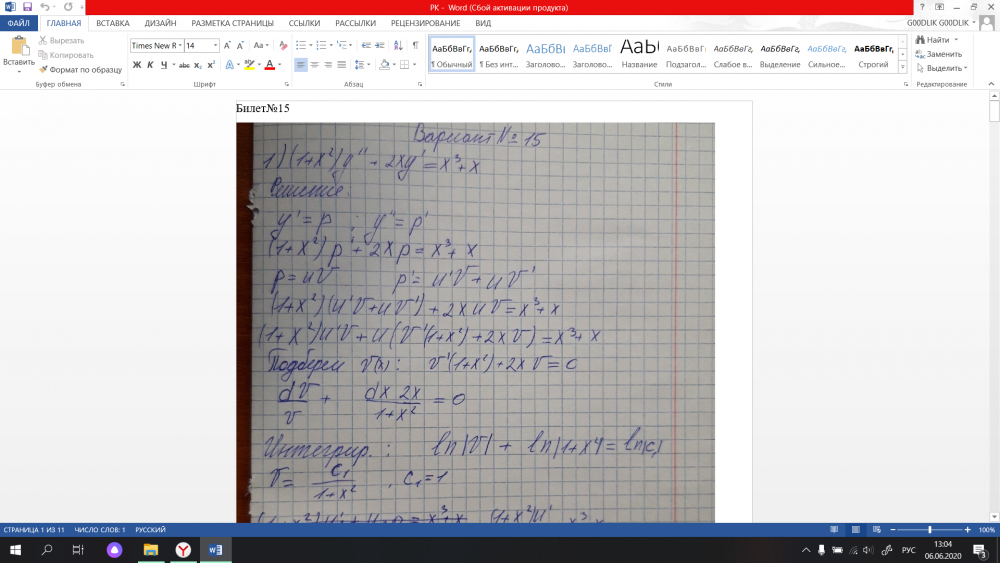Image resolution: width=1000 pixels, height=563 pixels.
Task: Switch to read mode view
Action: 834,530
